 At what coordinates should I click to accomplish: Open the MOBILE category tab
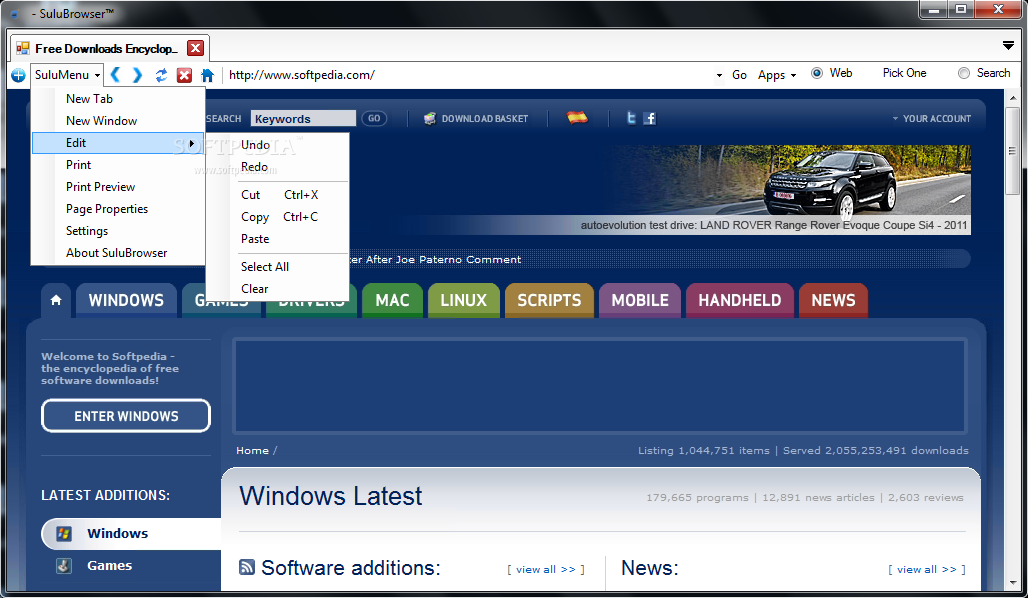click(x=640, y=300)
